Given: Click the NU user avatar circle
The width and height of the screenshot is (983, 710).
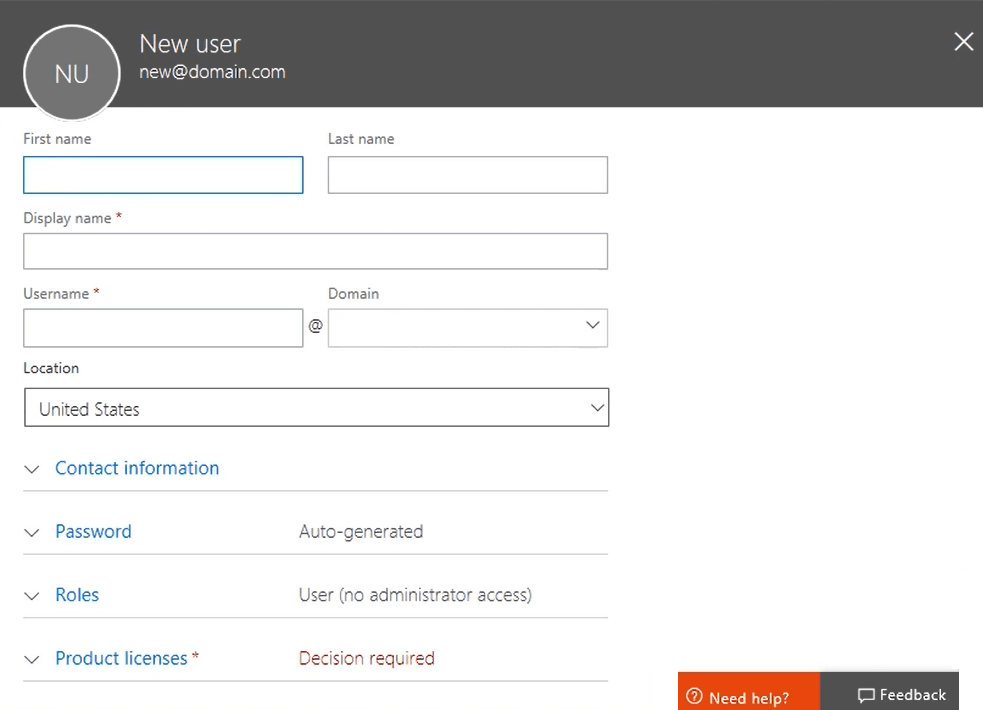Looking at the screenshot, I should click(71, 73).
